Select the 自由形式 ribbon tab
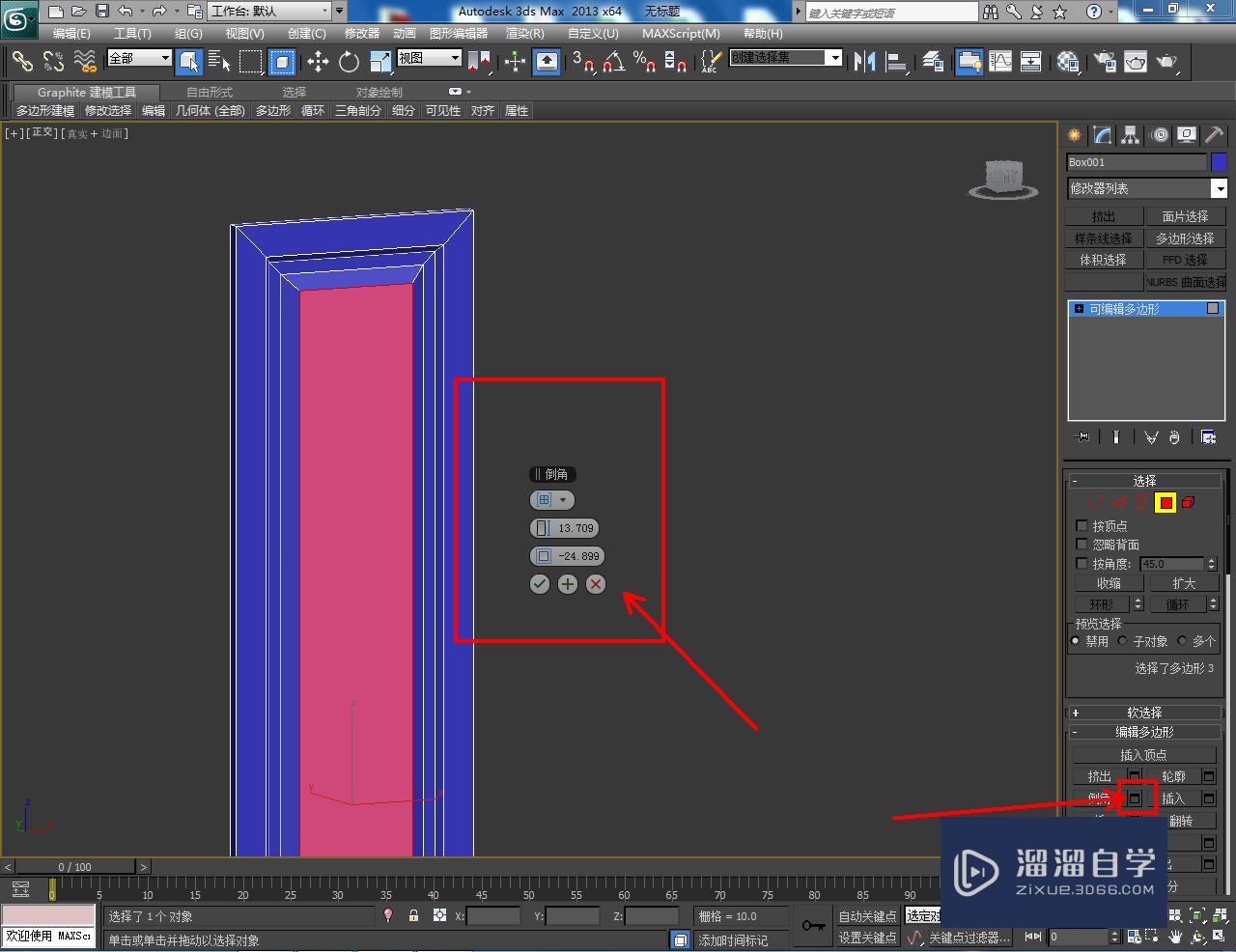Image resolution: width=1236 pixels, height=952 pixels. tap(210, 92)
